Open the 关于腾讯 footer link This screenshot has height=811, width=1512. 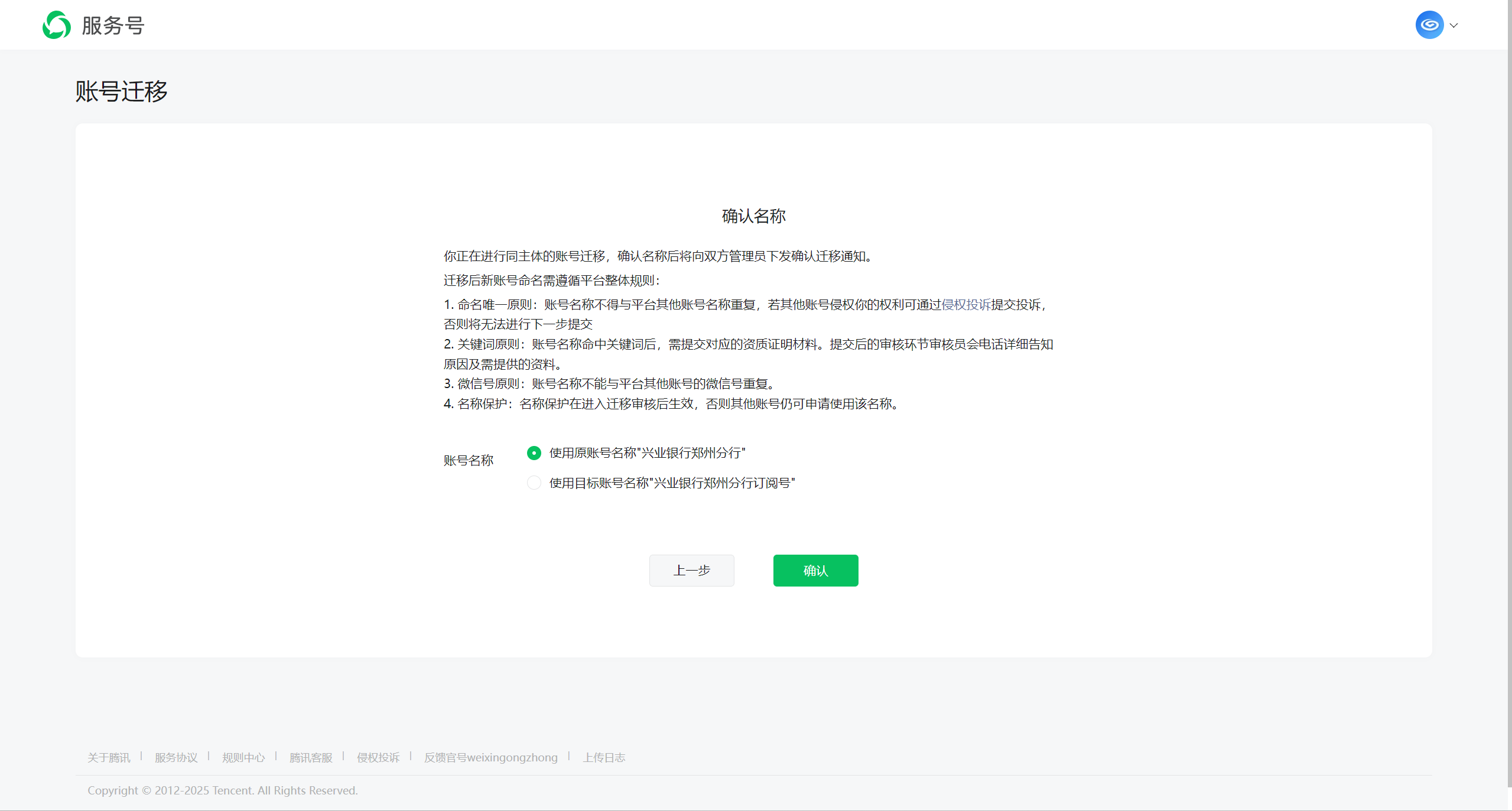click(x=109, y=758)
